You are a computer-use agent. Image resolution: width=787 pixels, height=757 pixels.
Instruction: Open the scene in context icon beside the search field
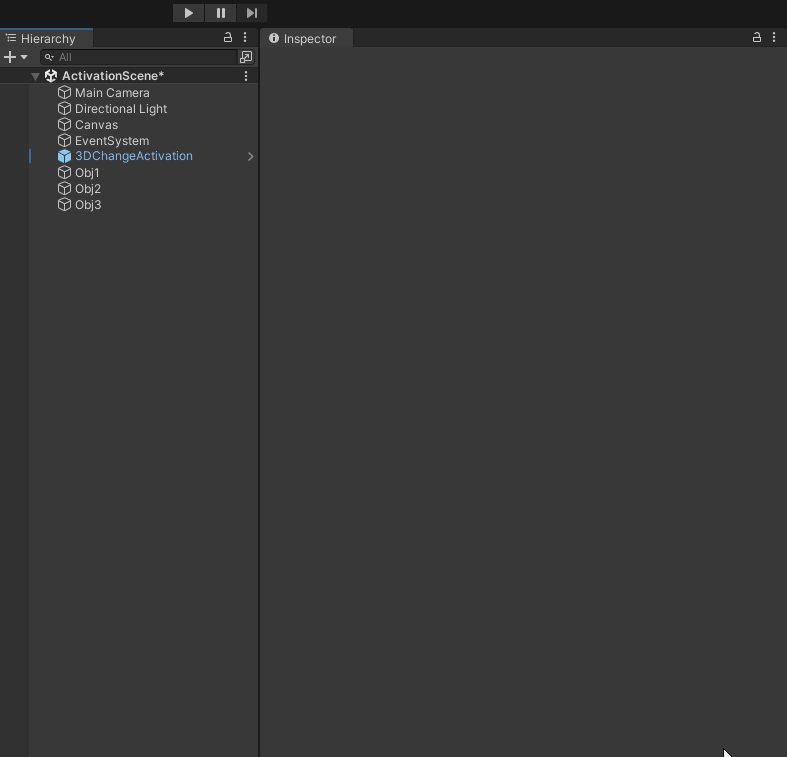click(246, 57)
